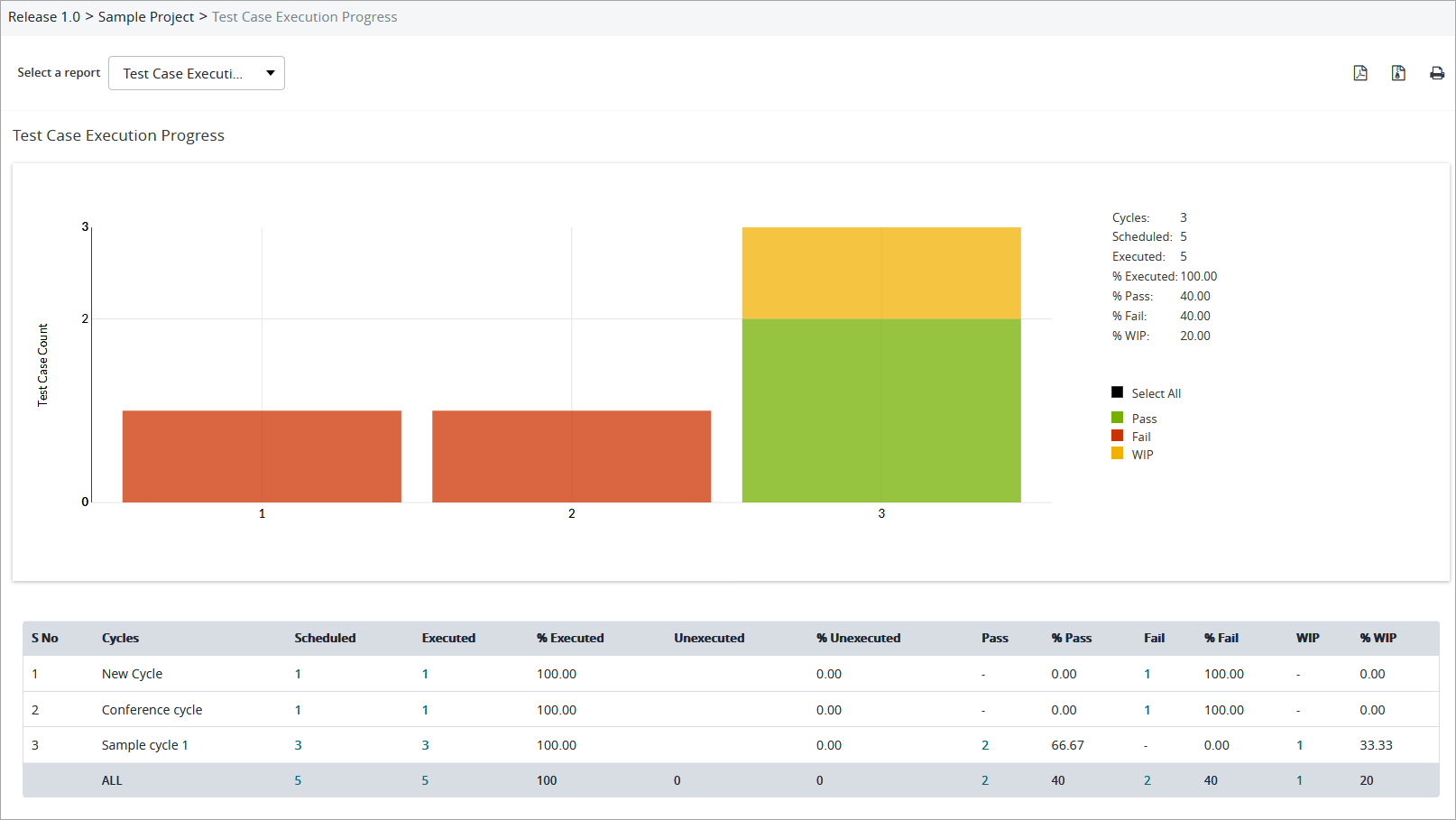Click the % Executed: 100.00 summary line
The height and width of the screenshot is (820, 1456).
tap(1165, 276)
